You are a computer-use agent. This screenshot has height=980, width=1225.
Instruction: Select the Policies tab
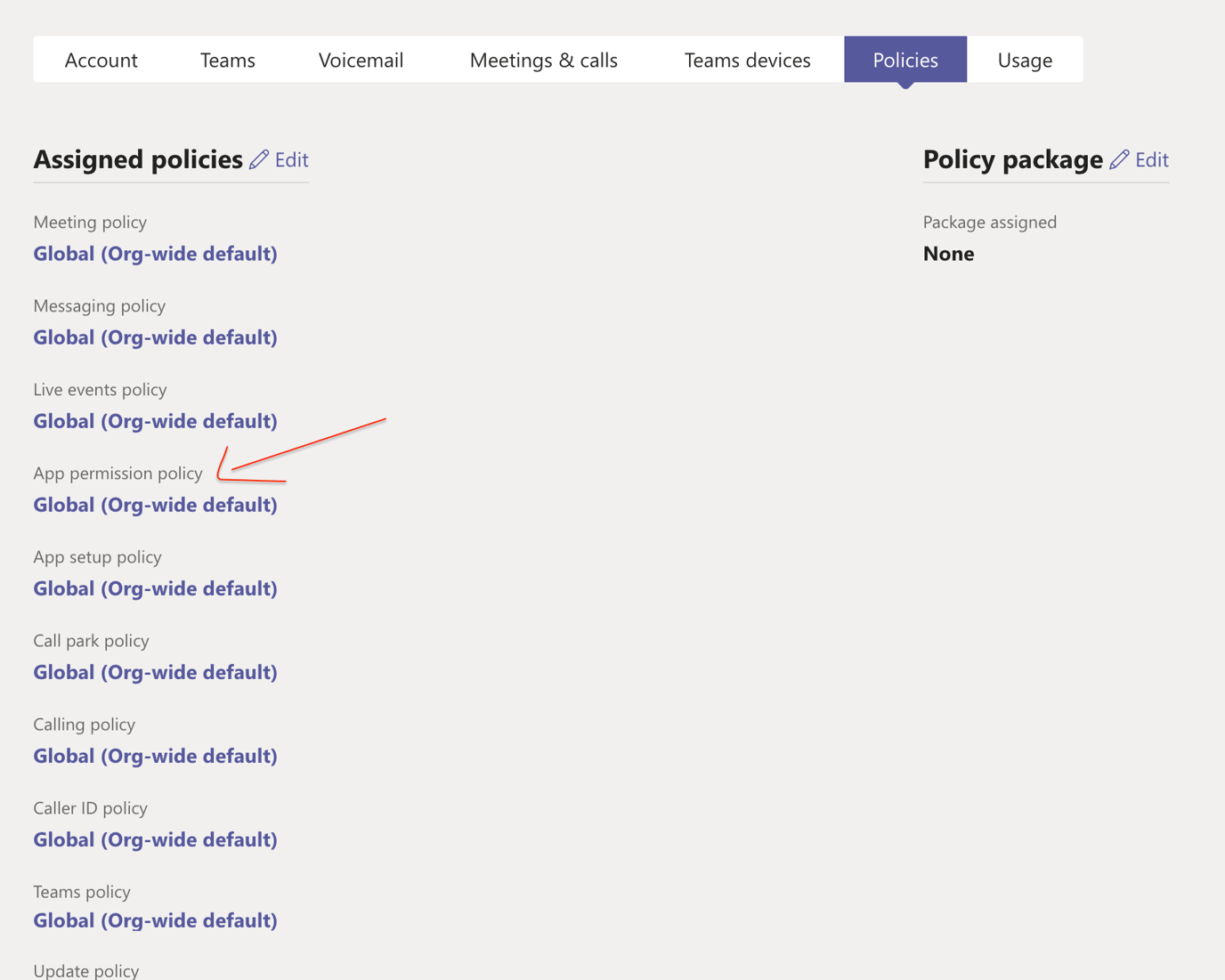pyautogui.click(x=905, y=60)
